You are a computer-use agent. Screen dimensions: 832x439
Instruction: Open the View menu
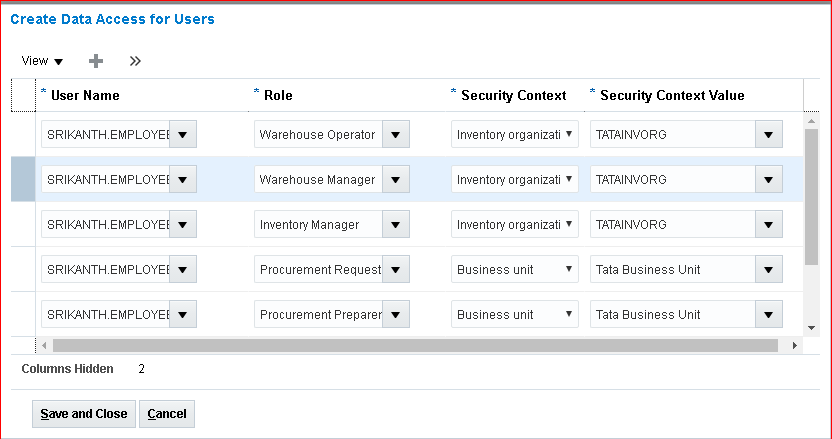42,61
